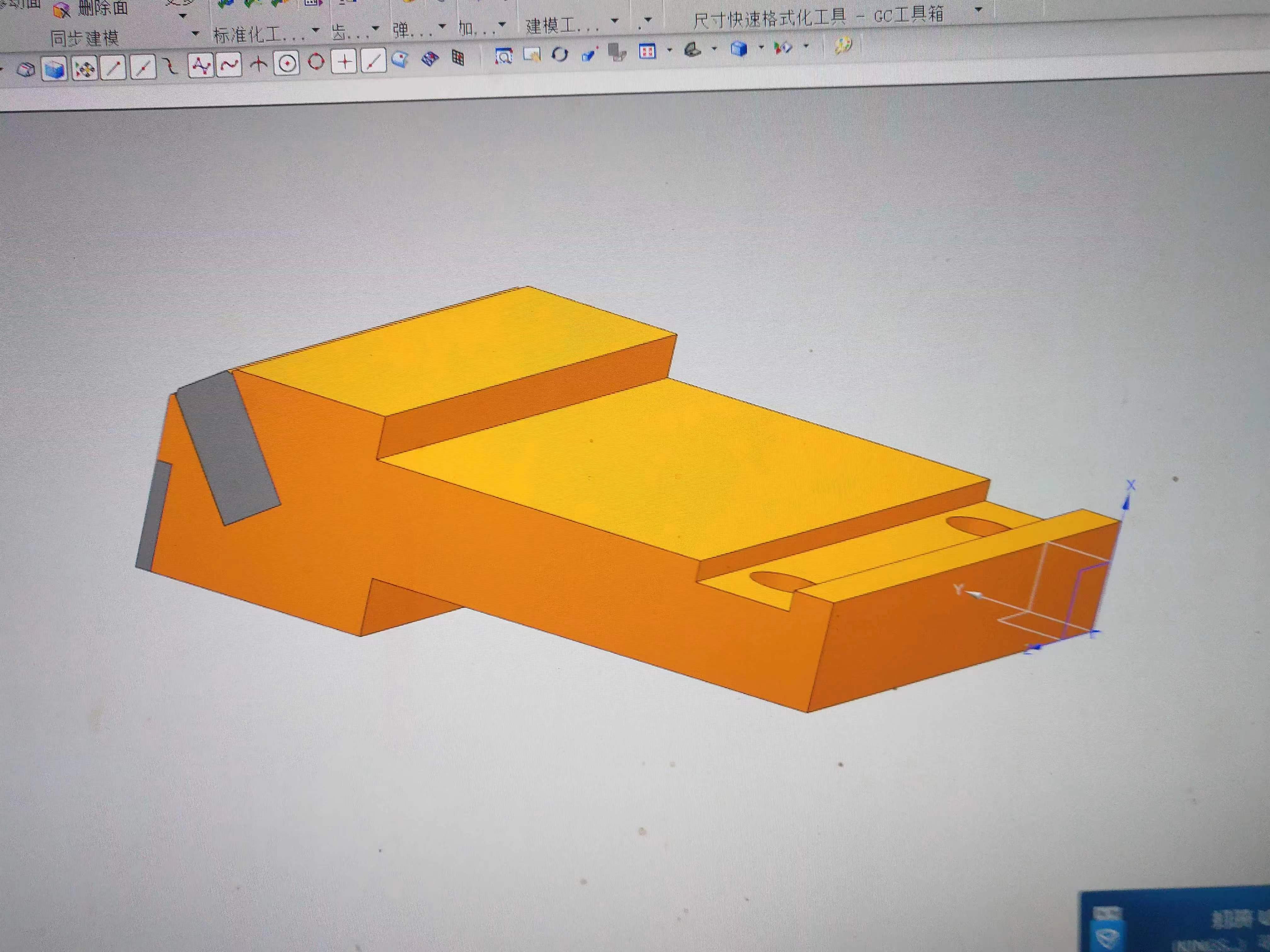
Task: Click the fit view zoom icon
Action: click(504, 56)
